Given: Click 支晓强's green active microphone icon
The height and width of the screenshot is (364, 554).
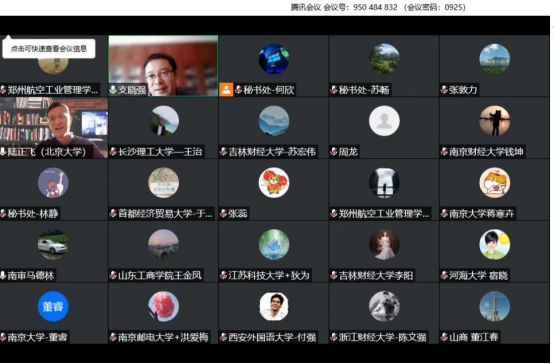Looking at the screenshot, I should (x=113, y=90).
